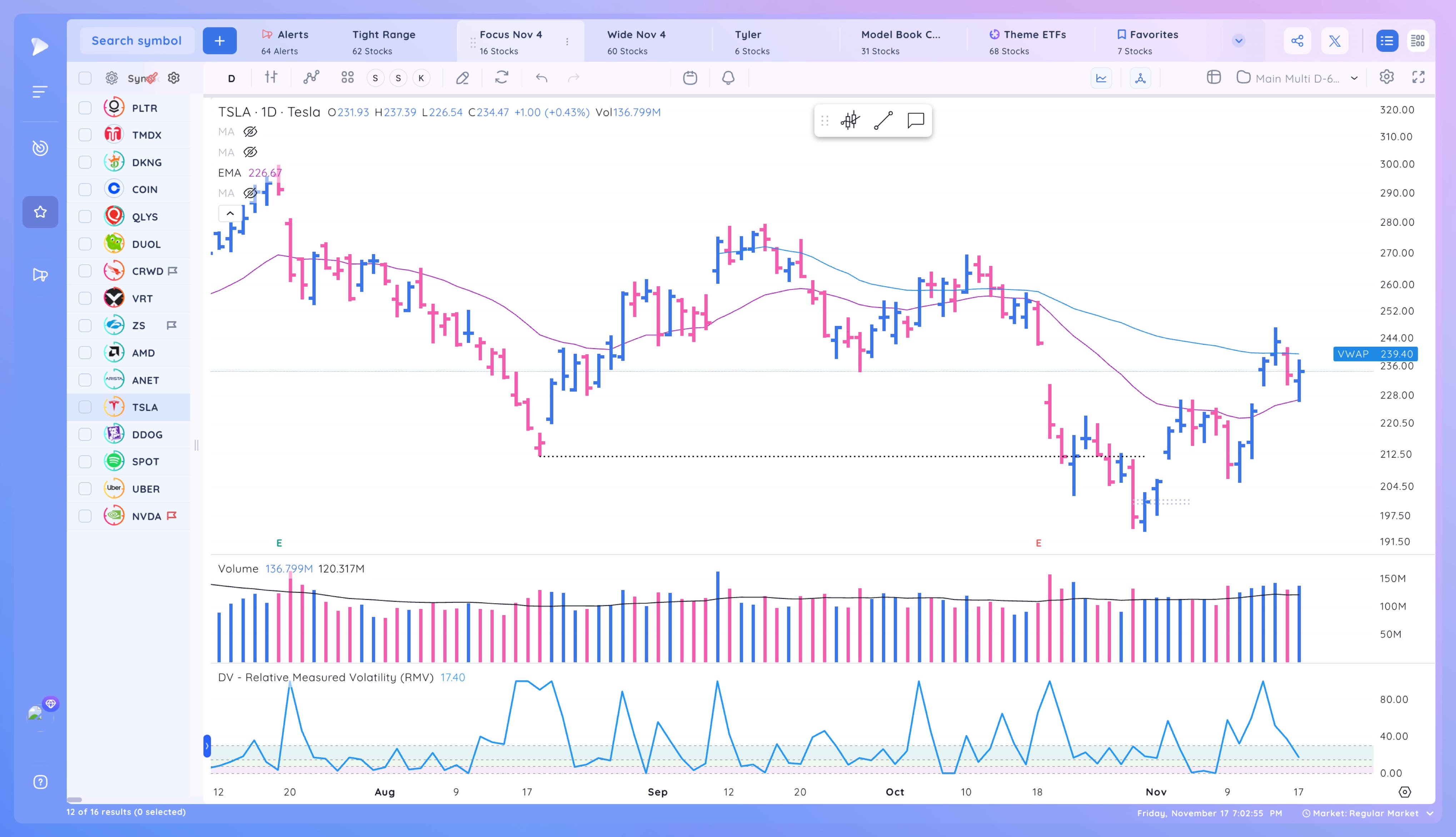Viewport: 1456px width, 837px height.
Task: Toggle the network nodes panel icon
Action: click(x=1141, y=78)
